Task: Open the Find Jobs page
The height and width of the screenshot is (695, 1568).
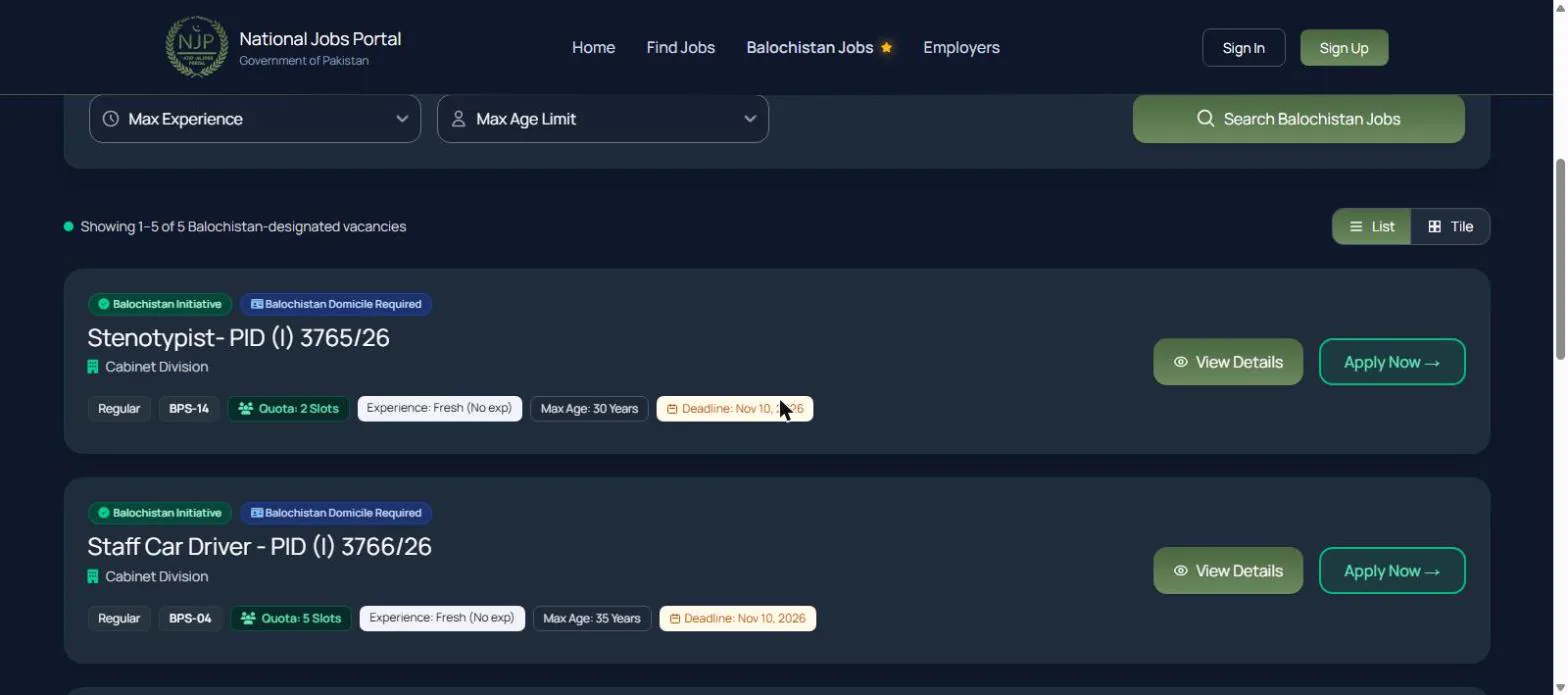Action: click(681, 47)
